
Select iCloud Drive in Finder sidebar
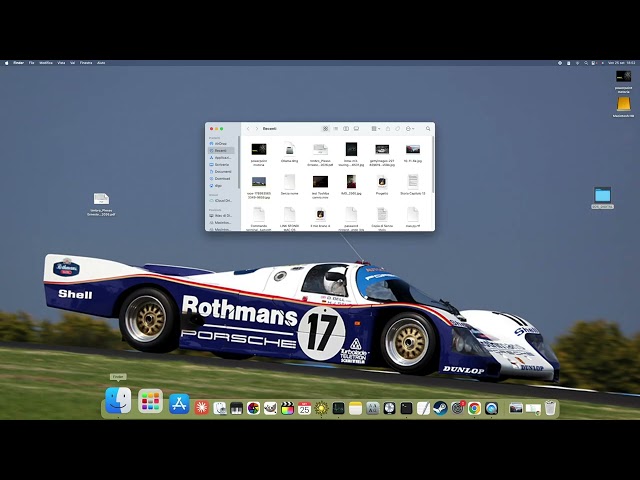[221, 201]
